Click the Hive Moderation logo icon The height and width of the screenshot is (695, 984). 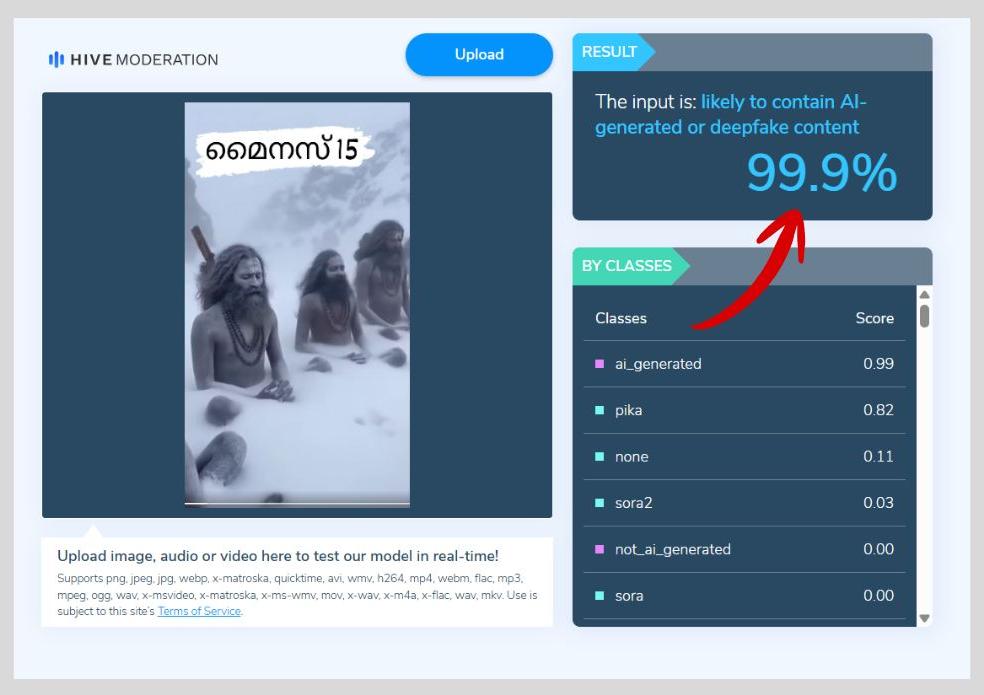click(x=56, y=60)
